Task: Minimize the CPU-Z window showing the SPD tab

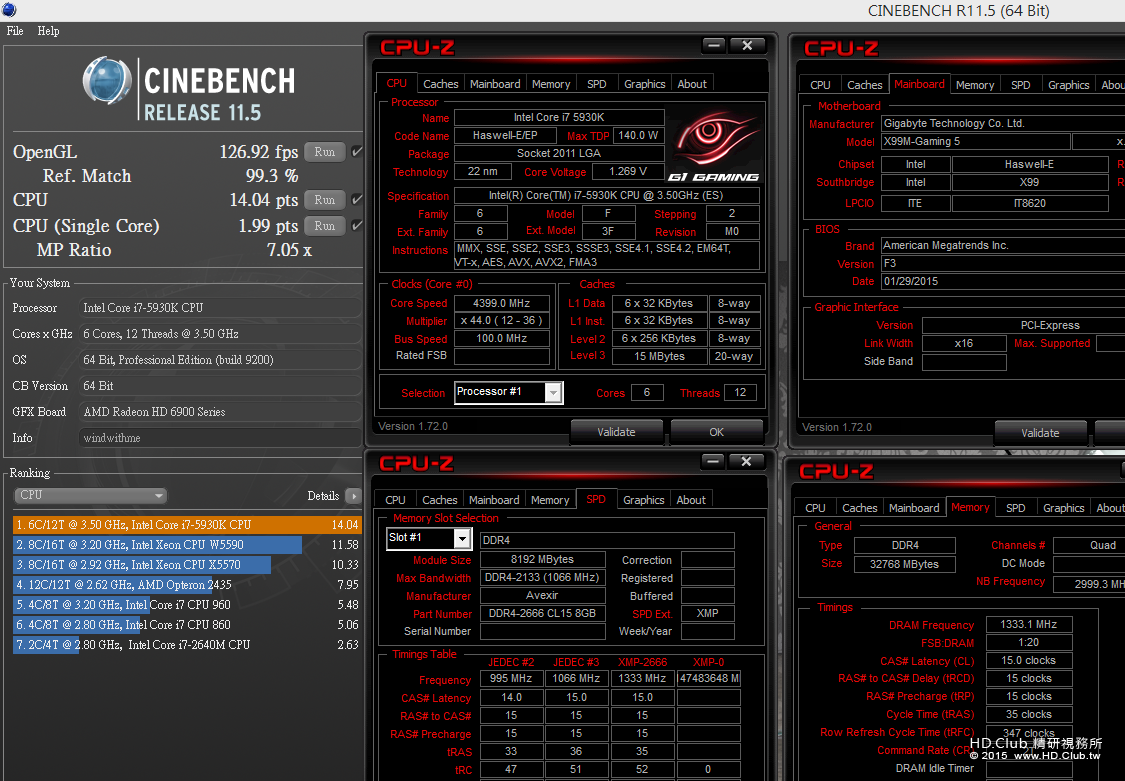Action: pyautogui.click(x=713, y=461)
